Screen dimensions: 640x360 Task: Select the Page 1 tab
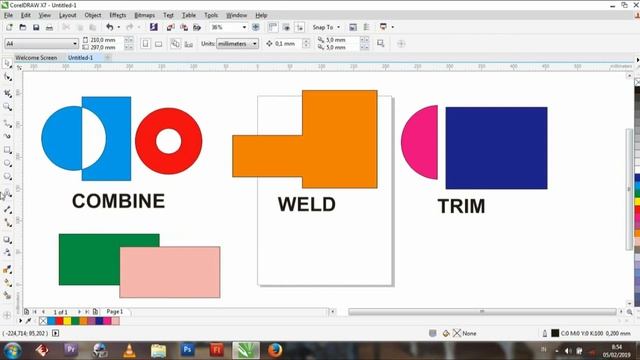pyautogui.click(x=115, y=311)
